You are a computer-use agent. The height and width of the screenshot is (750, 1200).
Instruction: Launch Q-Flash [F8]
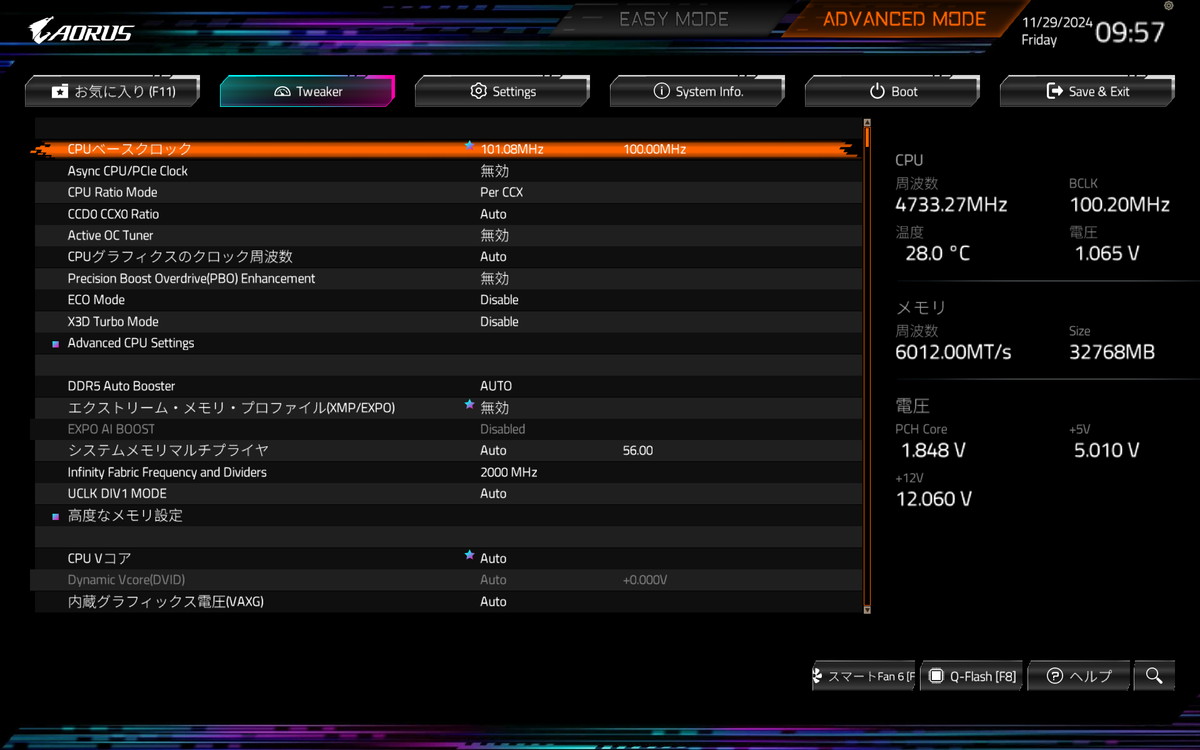point(972,676)
